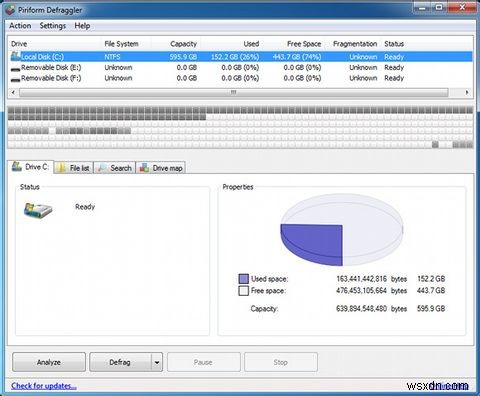Click the Capacity label in Properties
This screenshot has height=396, width=480.
point(264,309)
